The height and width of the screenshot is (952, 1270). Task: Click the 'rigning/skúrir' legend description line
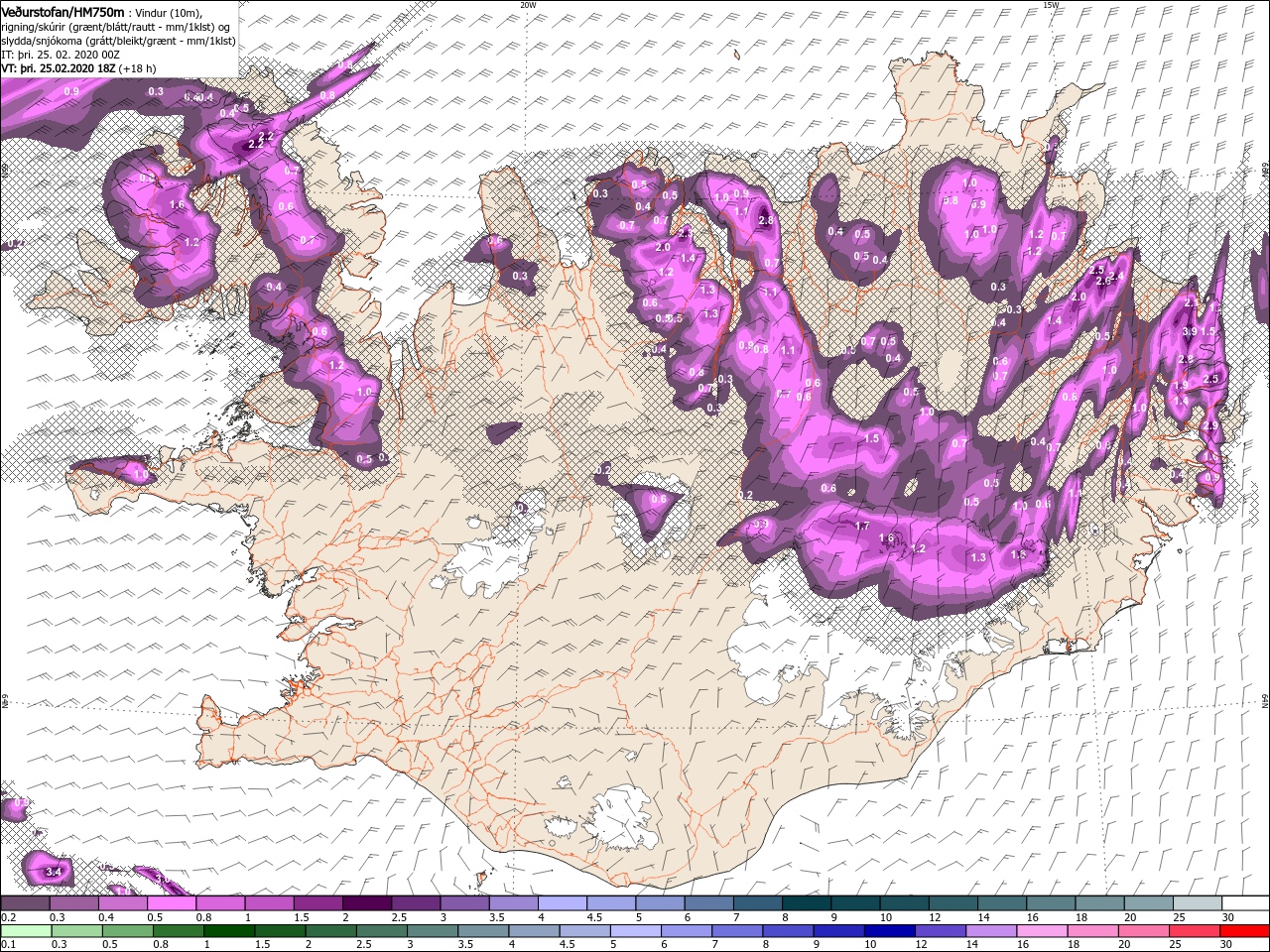pos(116,27)
